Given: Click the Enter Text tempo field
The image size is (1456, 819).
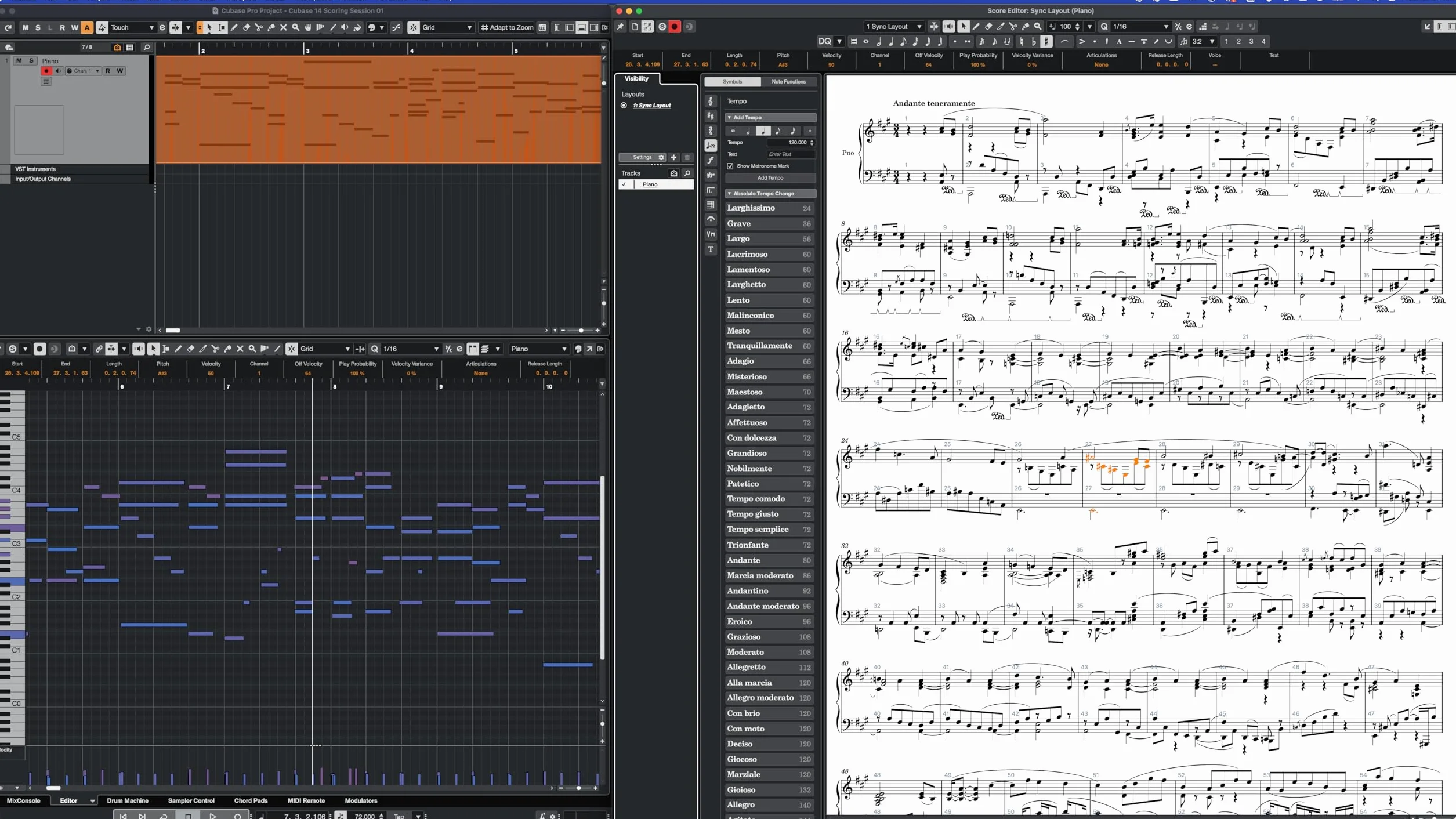Looking at the screenshot, I should tap(791, 154).
